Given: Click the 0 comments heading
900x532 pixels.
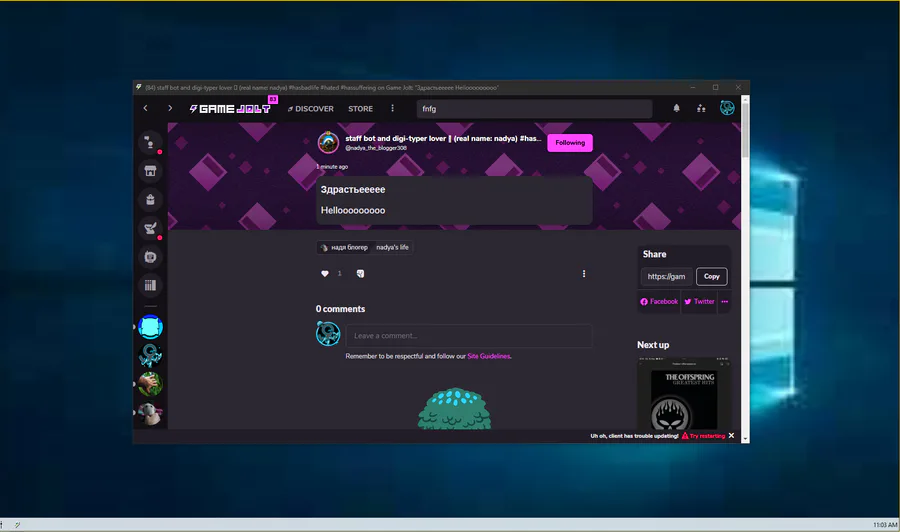Looking at the screenshot, I should tap(340, 309).
